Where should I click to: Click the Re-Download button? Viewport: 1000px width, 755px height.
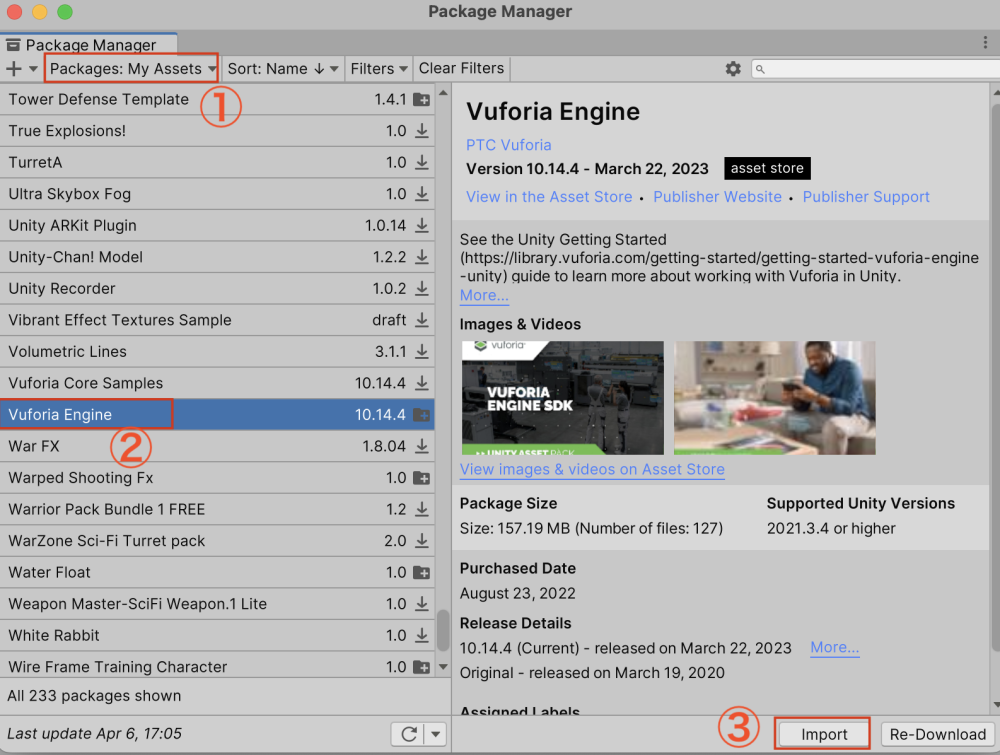tap(937, 734)
